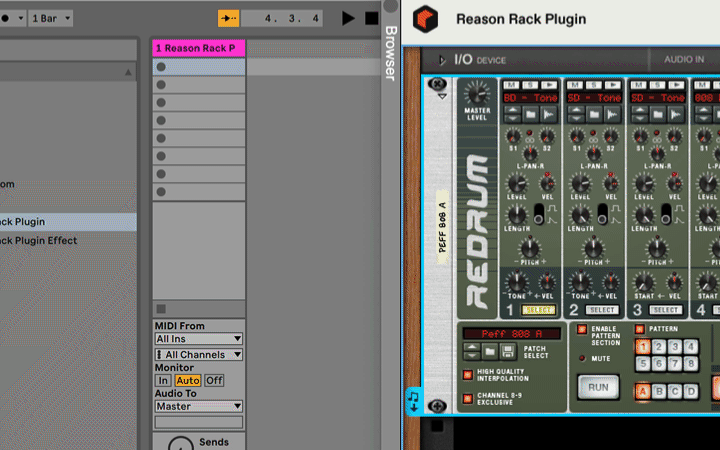Screen dimensions: 720x450
Task: Trigger drum channel 2 play button
Action: pos(612,85)
